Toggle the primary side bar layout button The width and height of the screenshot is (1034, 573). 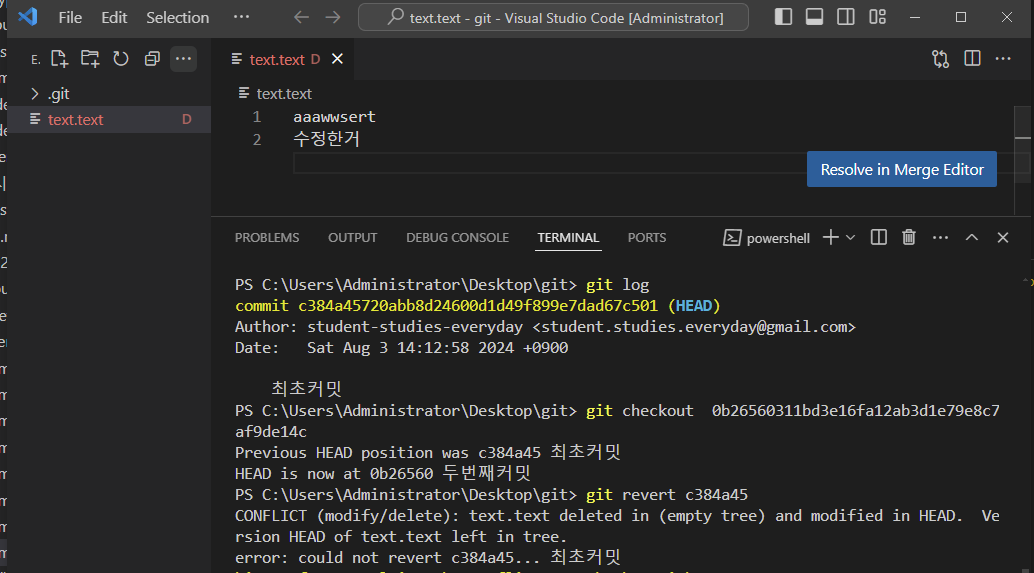[784, 17]
